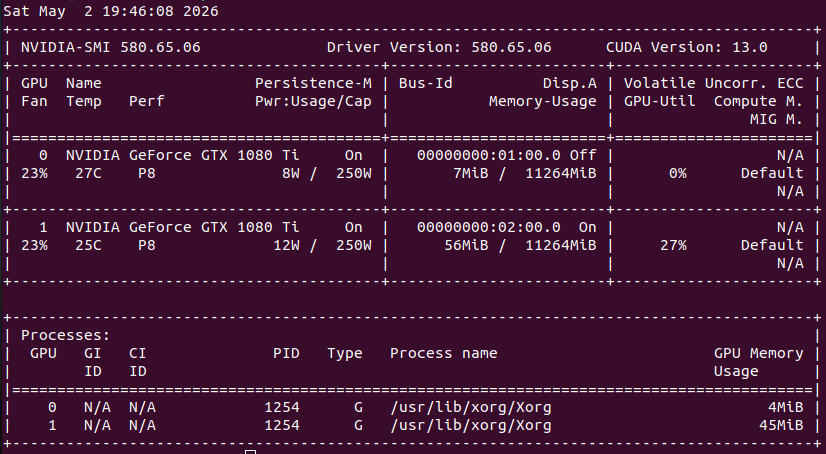The width and height of the screenshot is (826, 454).
Task: Click the 0% GPU-Util value
Action: point(677,173)
